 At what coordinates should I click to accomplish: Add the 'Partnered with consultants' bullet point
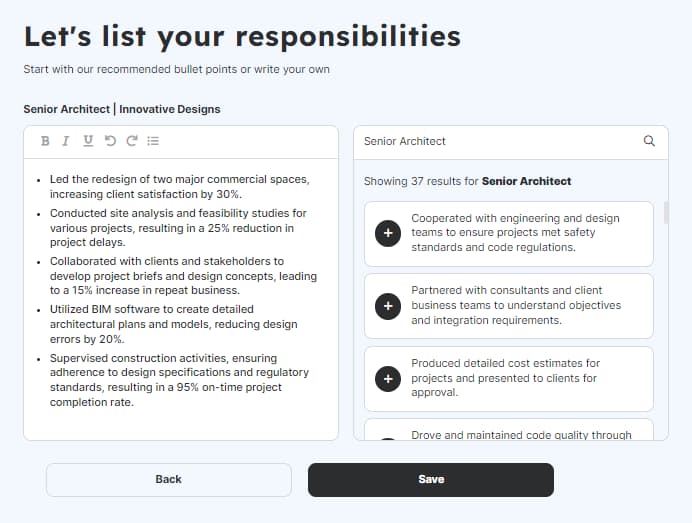tap(387, 306)
